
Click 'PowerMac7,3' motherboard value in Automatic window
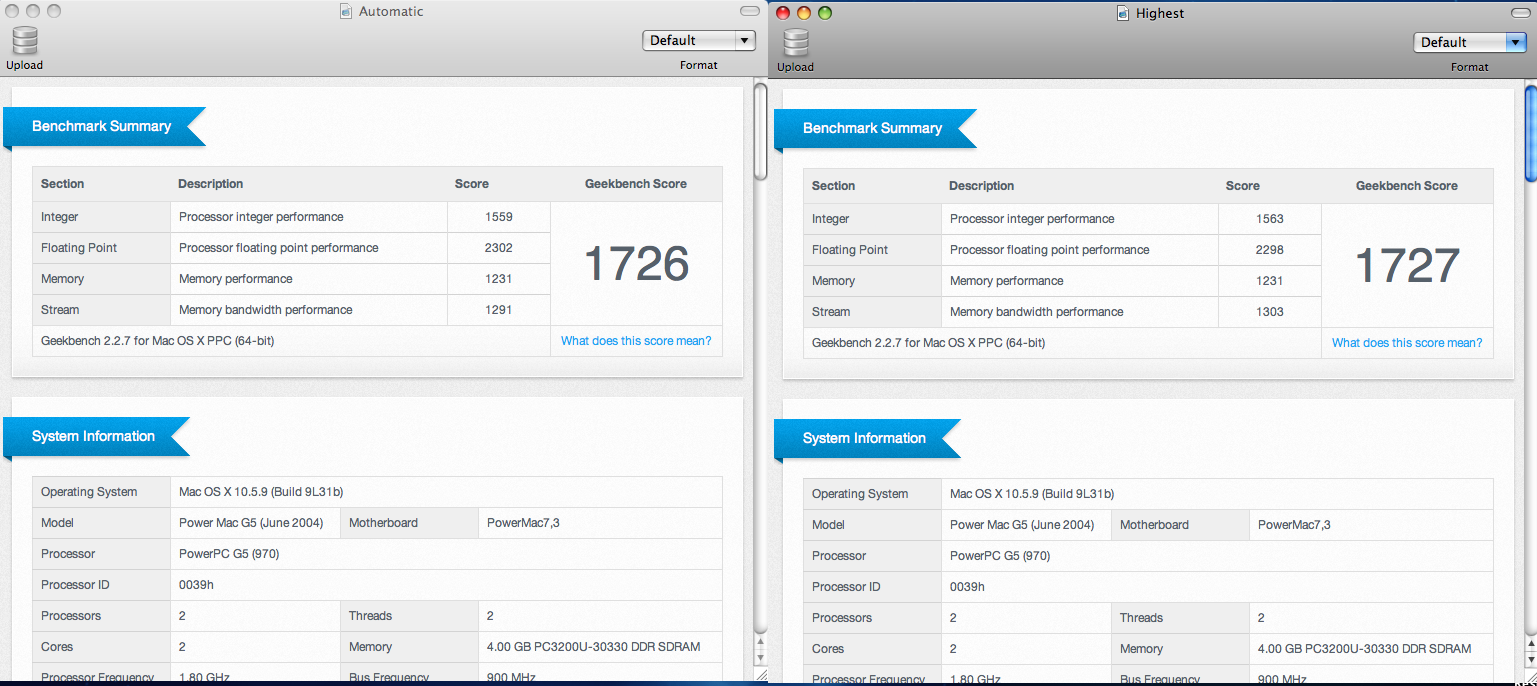(x=523, y=523)
